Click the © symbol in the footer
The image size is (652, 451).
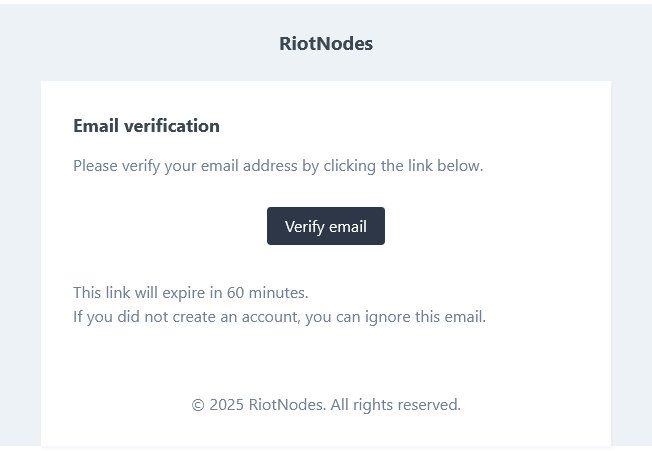pos(198,405)
